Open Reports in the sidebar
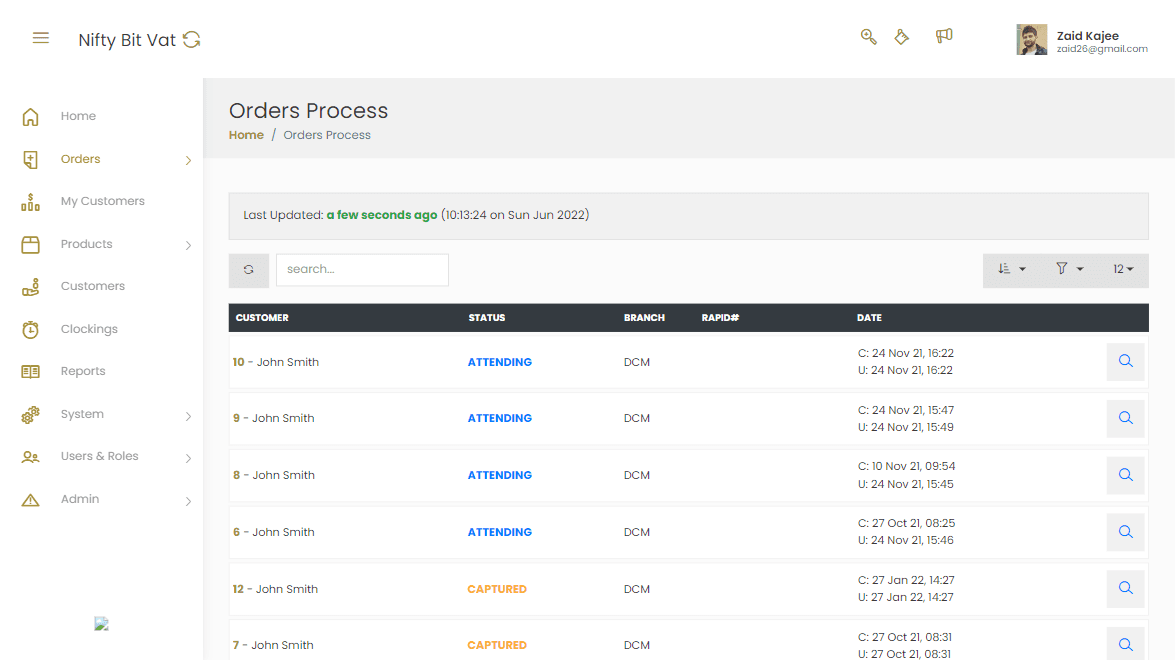This screenshot has width=1175, height=660. click(83, 371)
